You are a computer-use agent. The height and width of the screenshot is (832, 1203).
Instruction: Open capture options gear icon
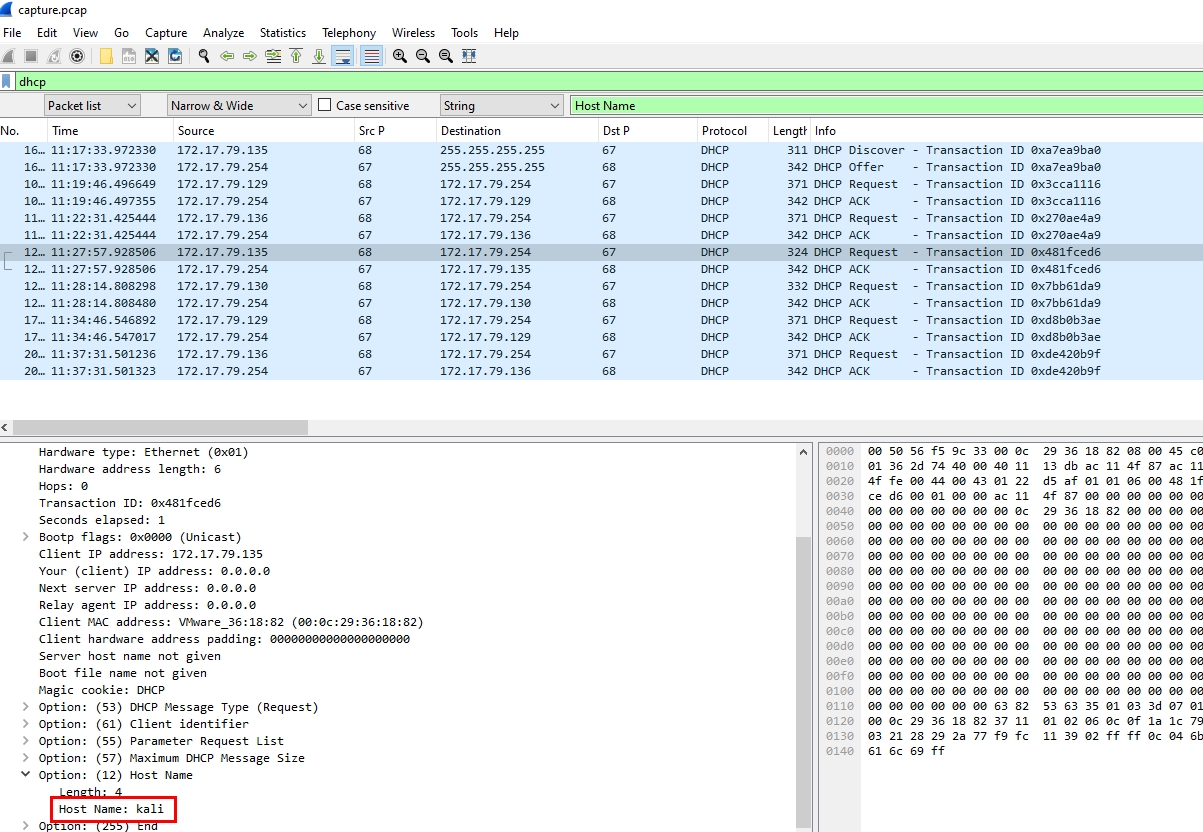pos(77,56)
